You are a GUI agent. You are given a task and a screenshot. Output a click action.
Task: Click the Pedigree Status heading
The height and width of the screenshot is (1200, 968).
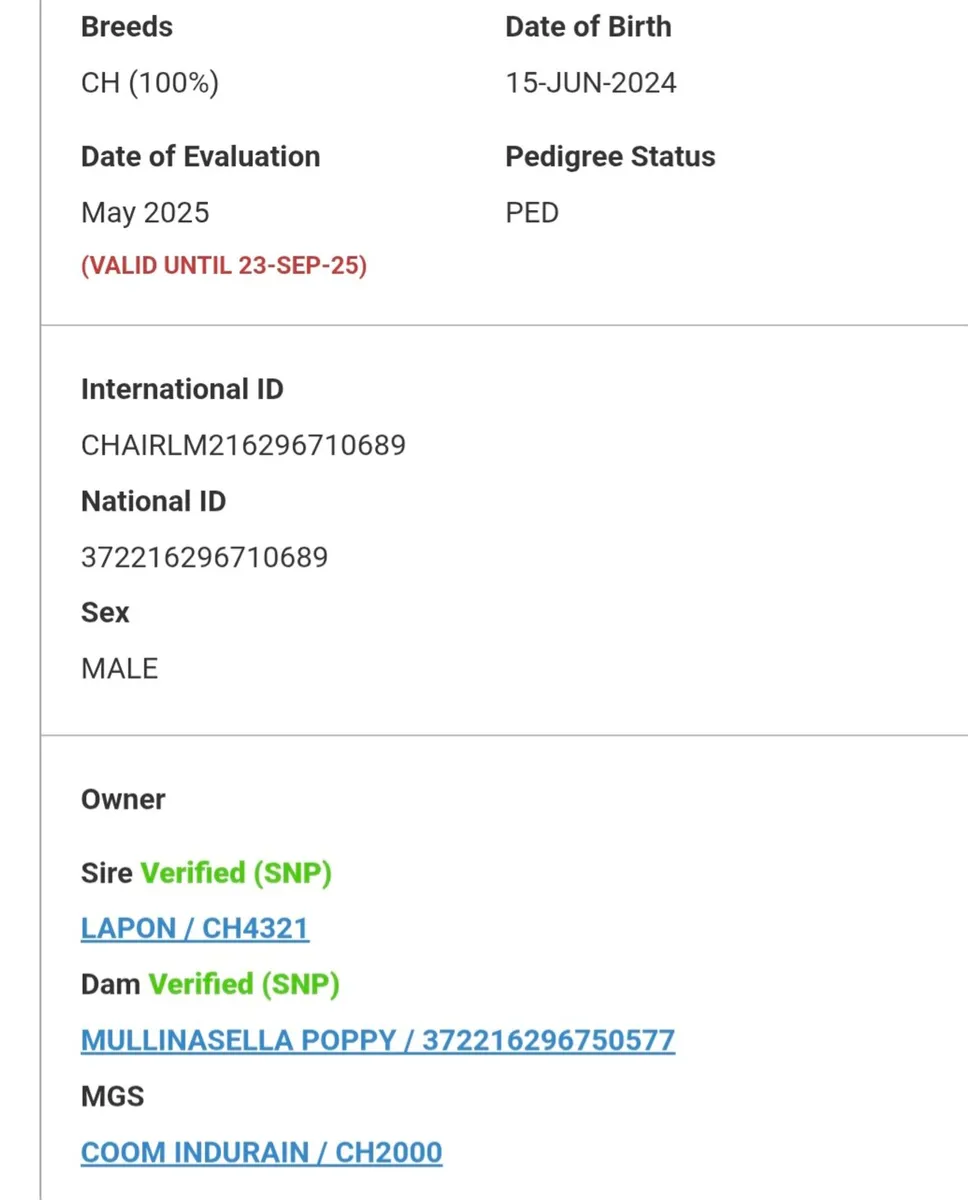[610, 157]
